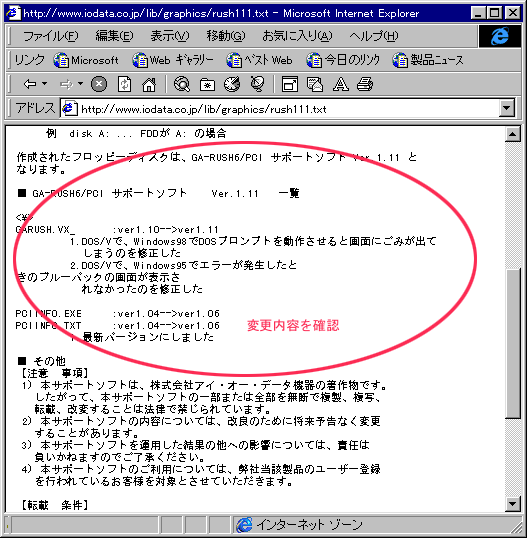Click the vertical scrollbar thumb

pyautogui.click(x=513, y=344)
